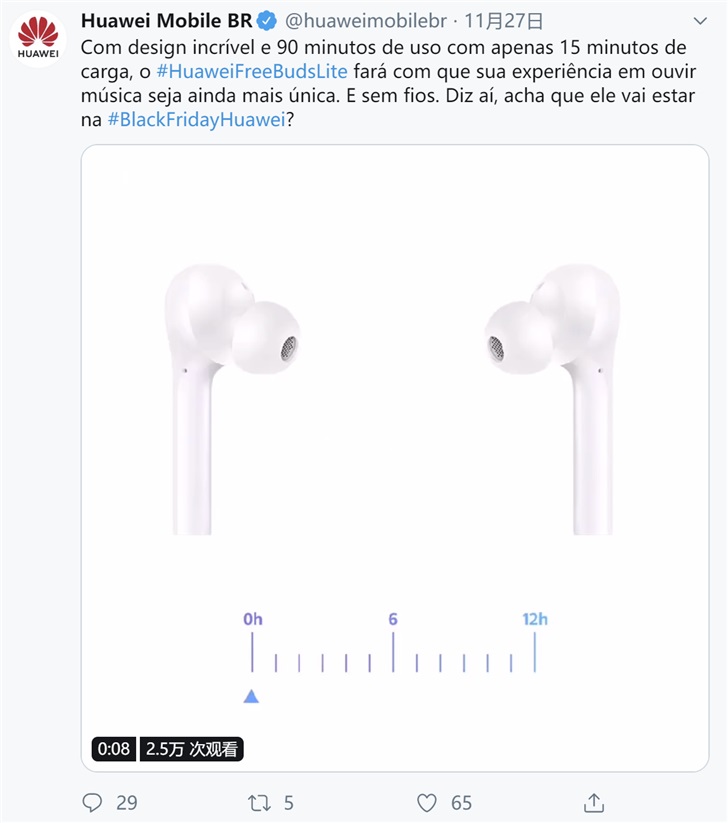The height and width of the screenshot is (823, 728).
Task: Click the 6 hour mark on scale
Action: (x=393, y=619)
